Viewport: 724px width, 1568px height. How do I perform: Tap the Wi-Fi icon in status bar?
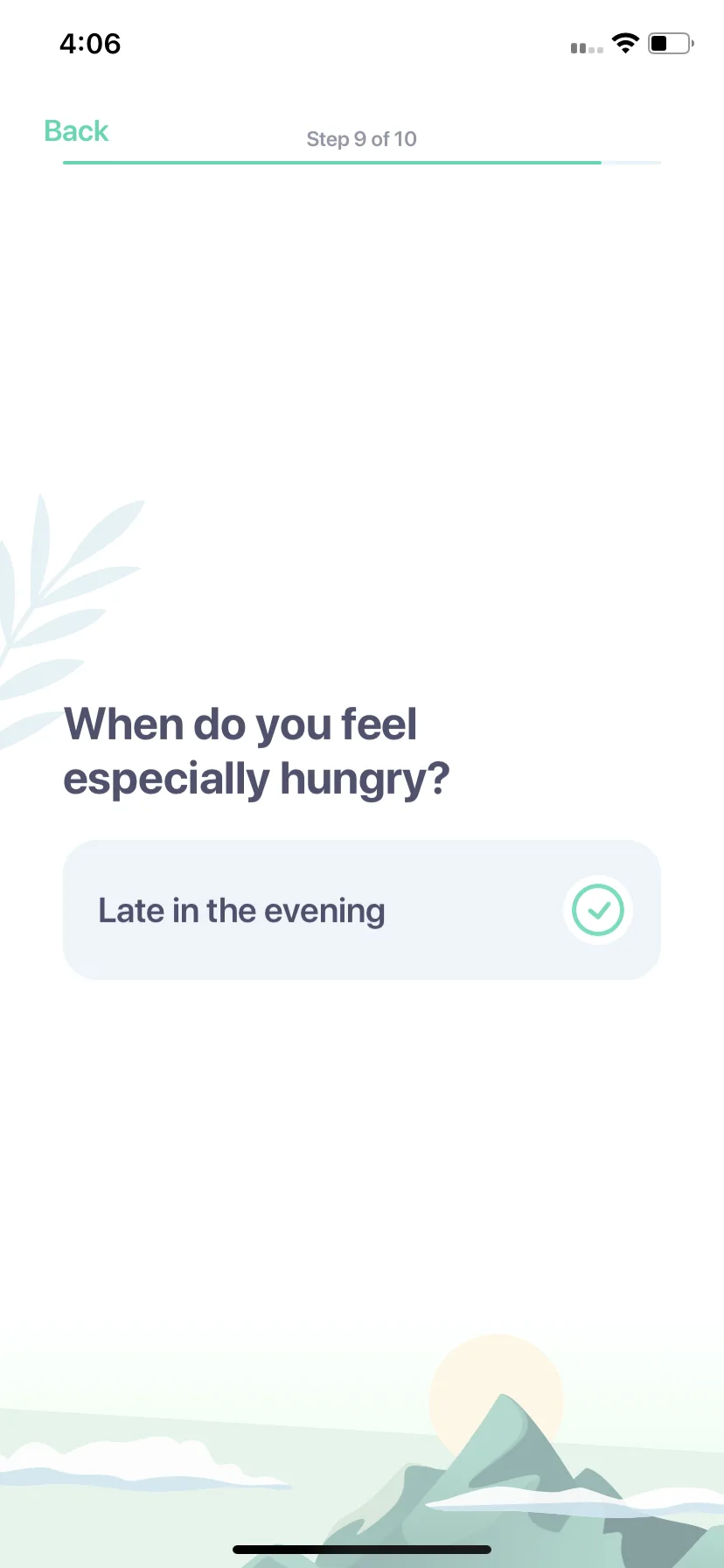pos(625,43)
